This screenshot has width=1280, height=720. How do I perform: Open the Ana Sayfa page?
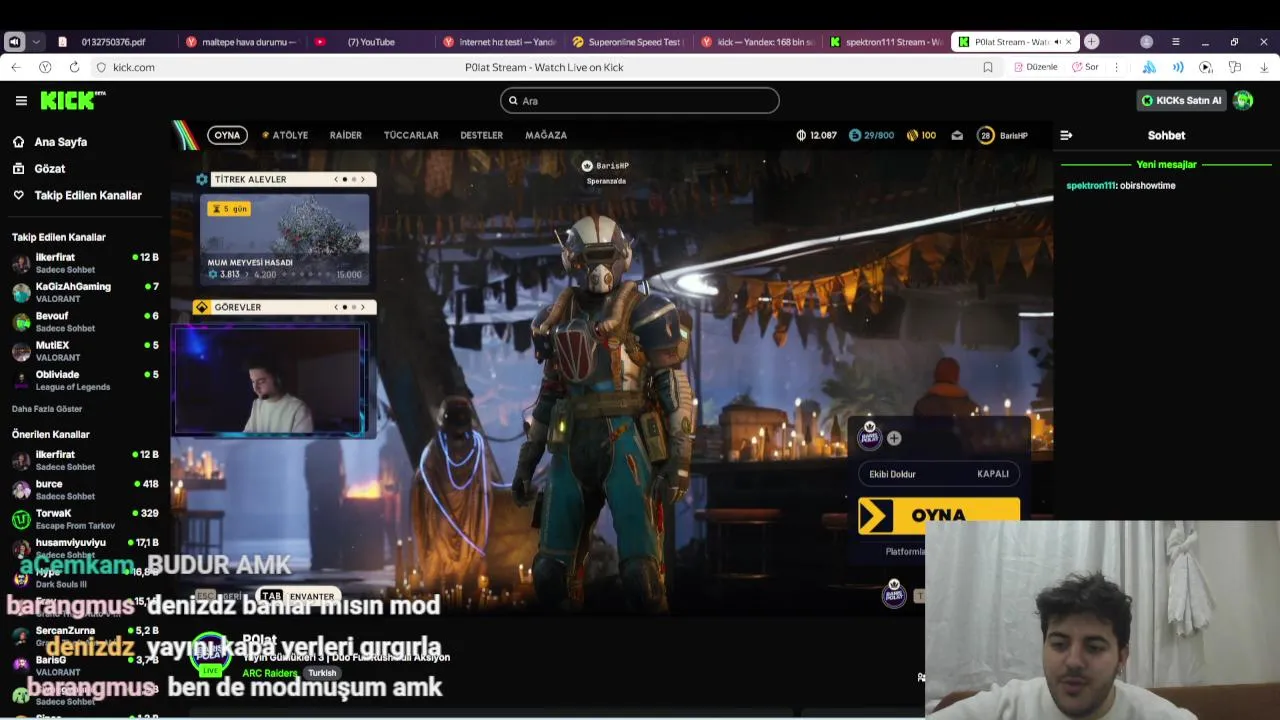point(60,142)
